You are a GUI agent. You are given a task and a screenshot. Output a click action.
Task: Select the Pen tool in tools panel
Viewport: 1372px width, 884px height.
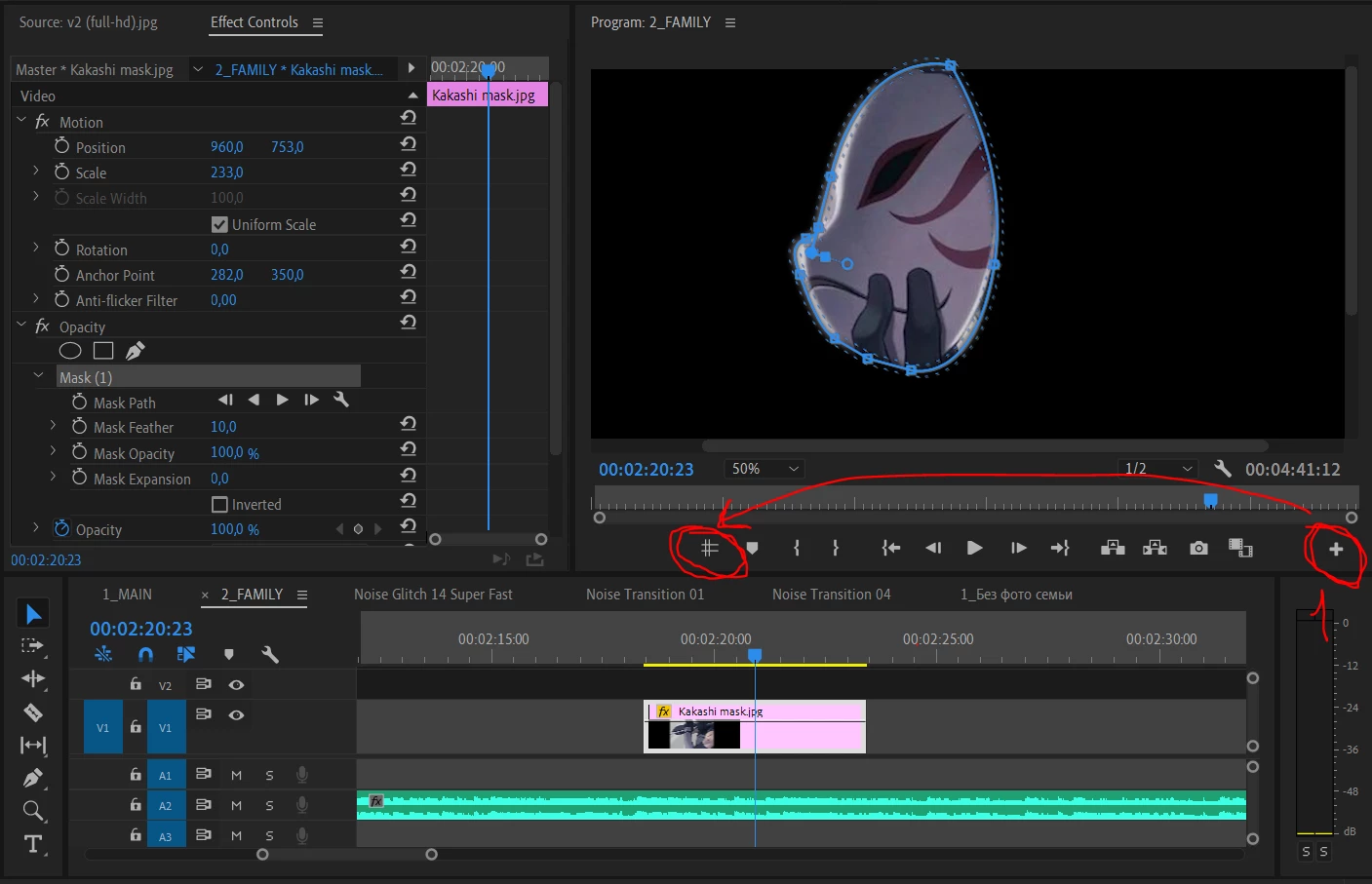32,778
